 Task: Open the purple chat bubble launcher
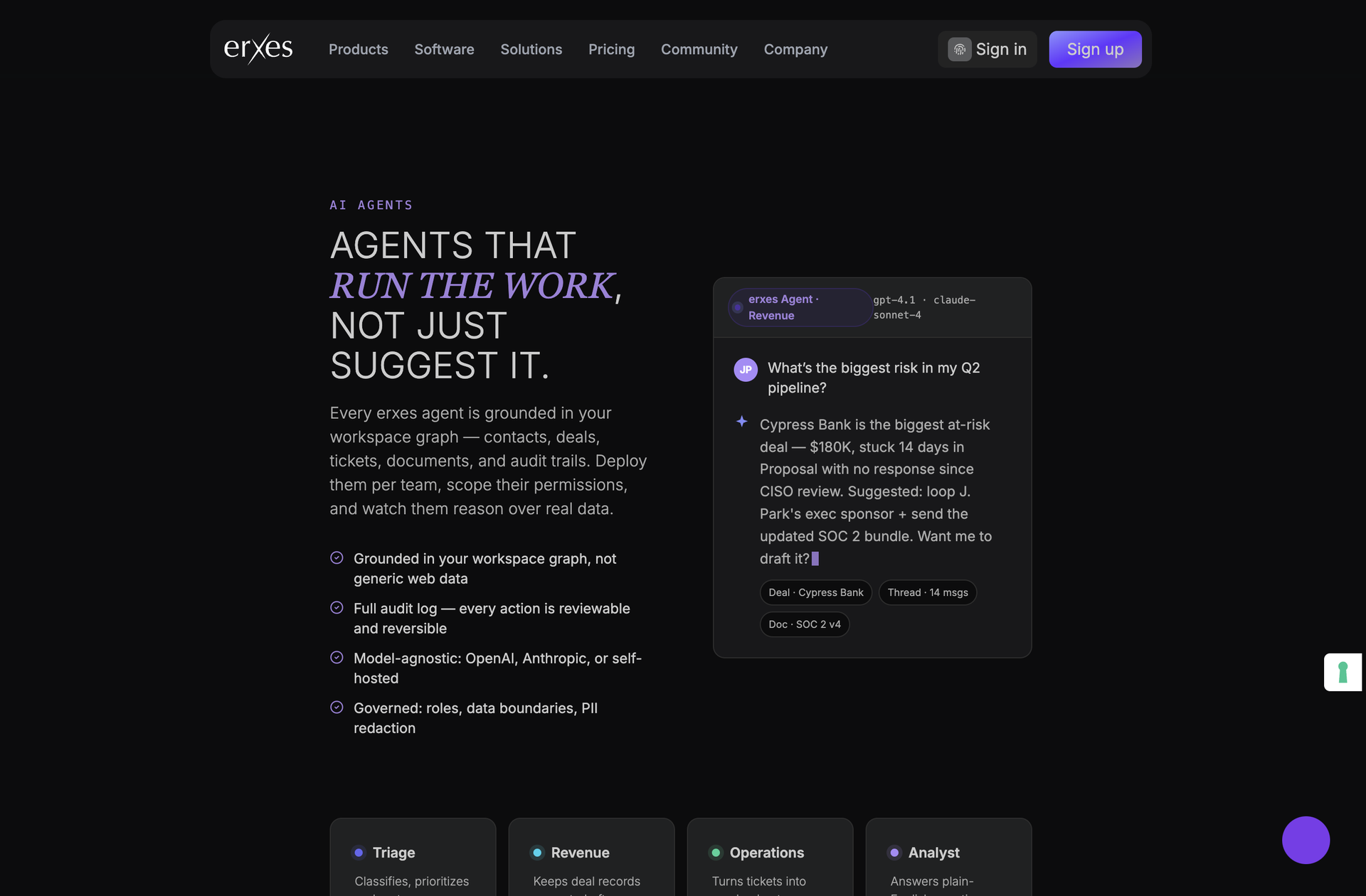[1306, 840]
